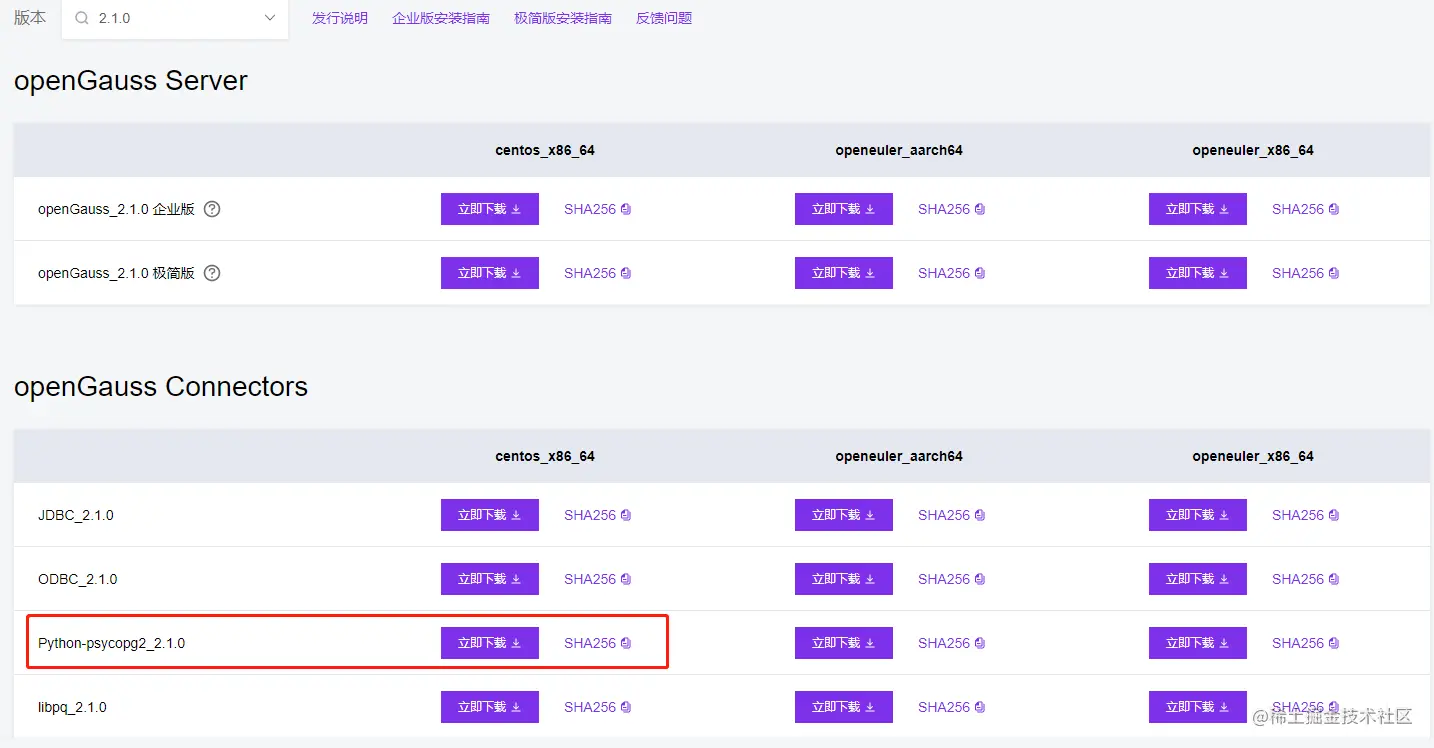Open the 极简版安装指南 link
Screen dimensions: 1434x748
coord(563,18)
